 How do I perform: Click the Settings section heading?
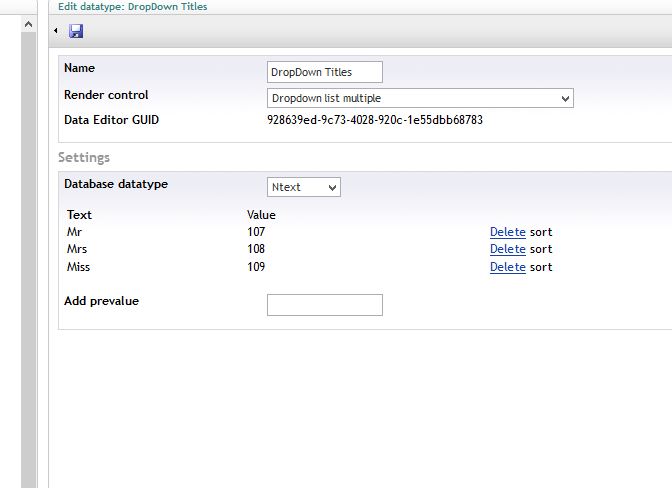(x=84, y=158)
